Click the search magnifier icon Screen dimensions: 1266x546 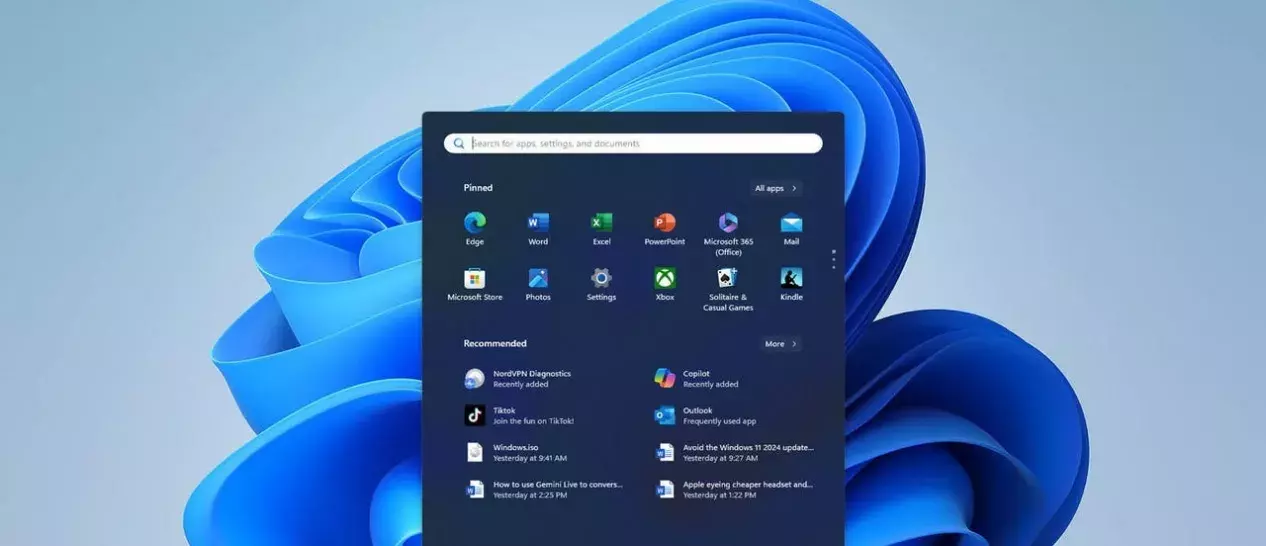pos(458,144)
